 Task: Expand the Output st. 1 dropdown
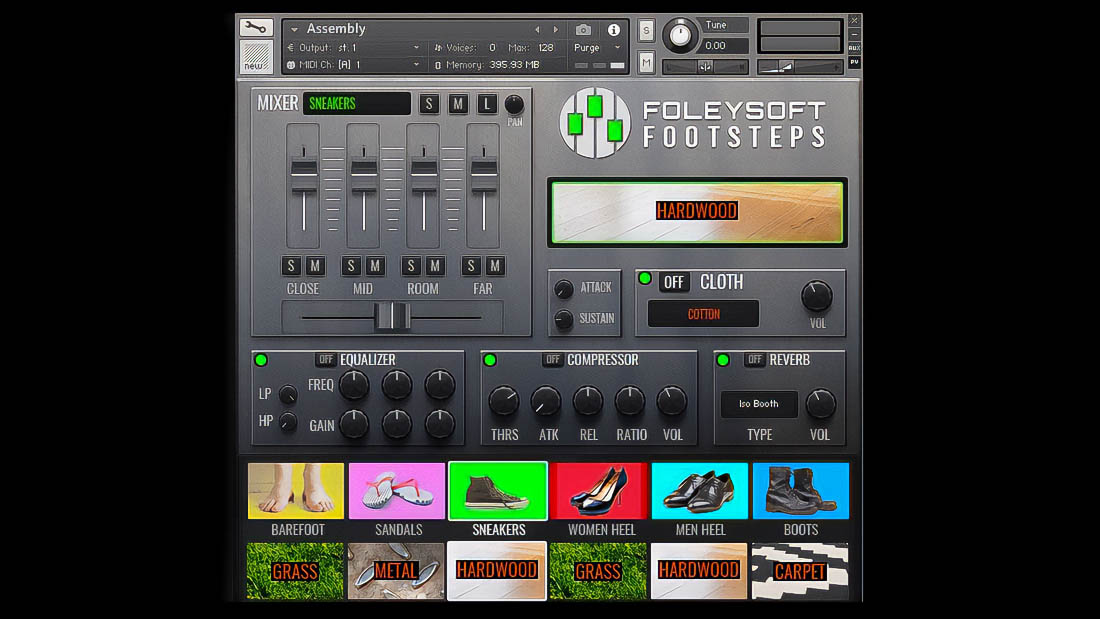355,48
